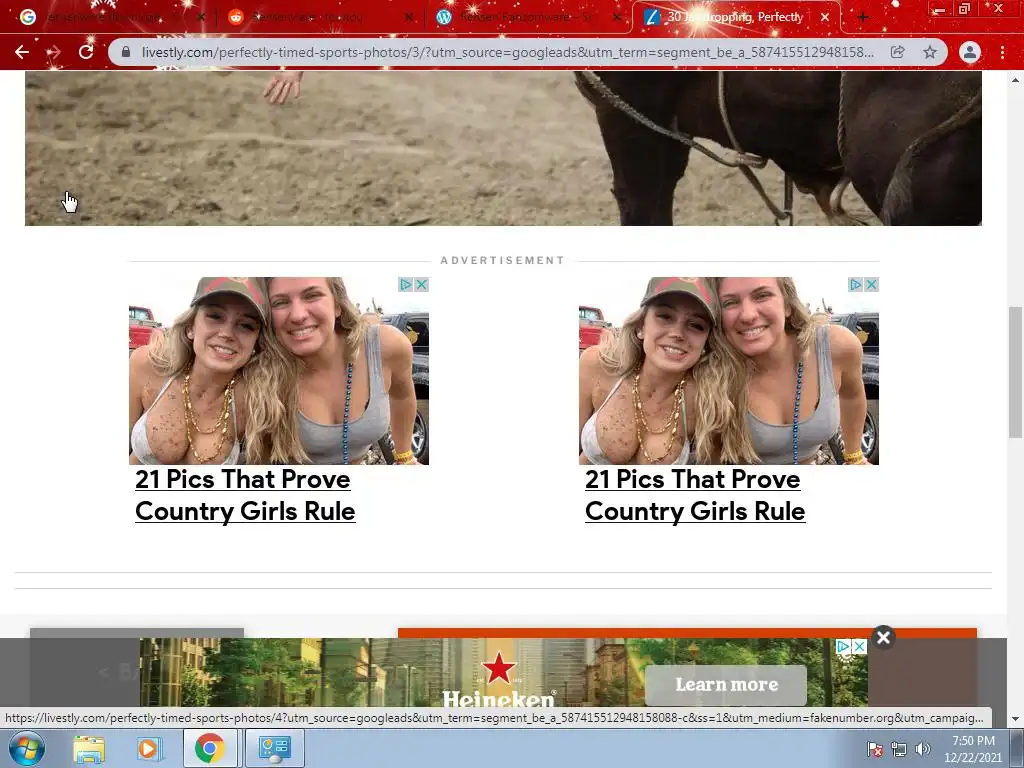Image resolution: width=1024 pixels, height=768 pixels.
Task: Go back with the browser back arrow
Action: [x=22, y=52]
